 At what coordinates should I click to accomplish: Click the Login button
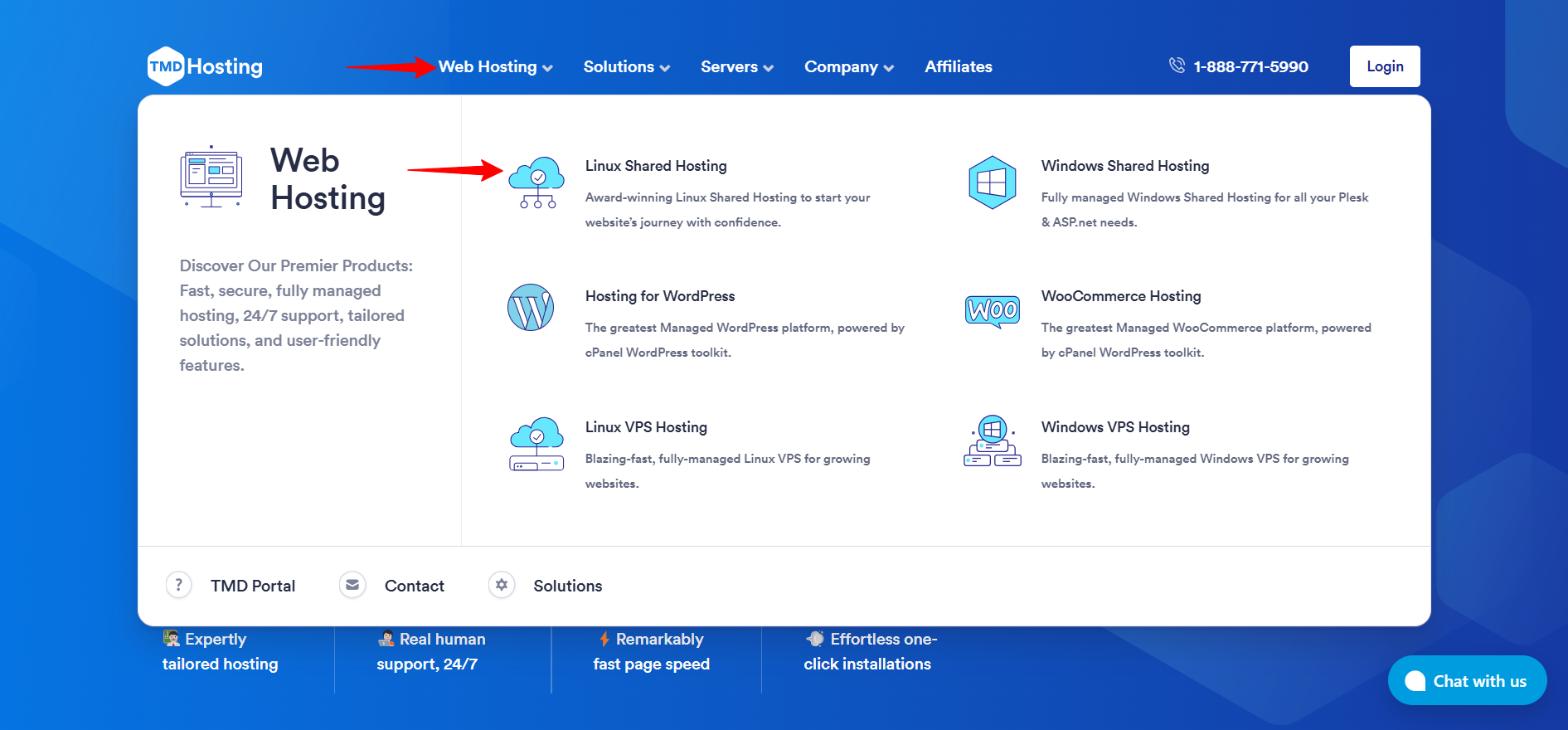(1385, 66)
